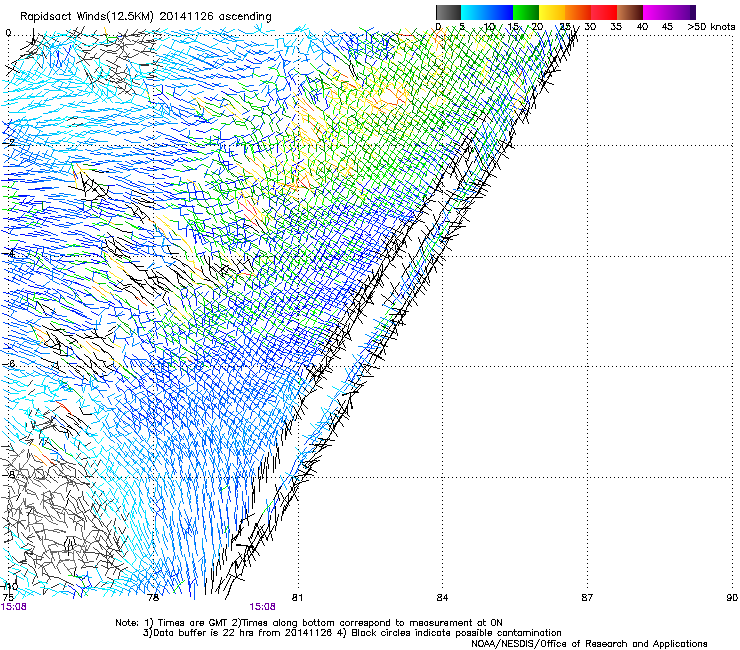Image resolution: width=740 pixels, height=650 pixels.
Task: Click the red 30-35 knots legend swatch
Action: coord(604,12)
